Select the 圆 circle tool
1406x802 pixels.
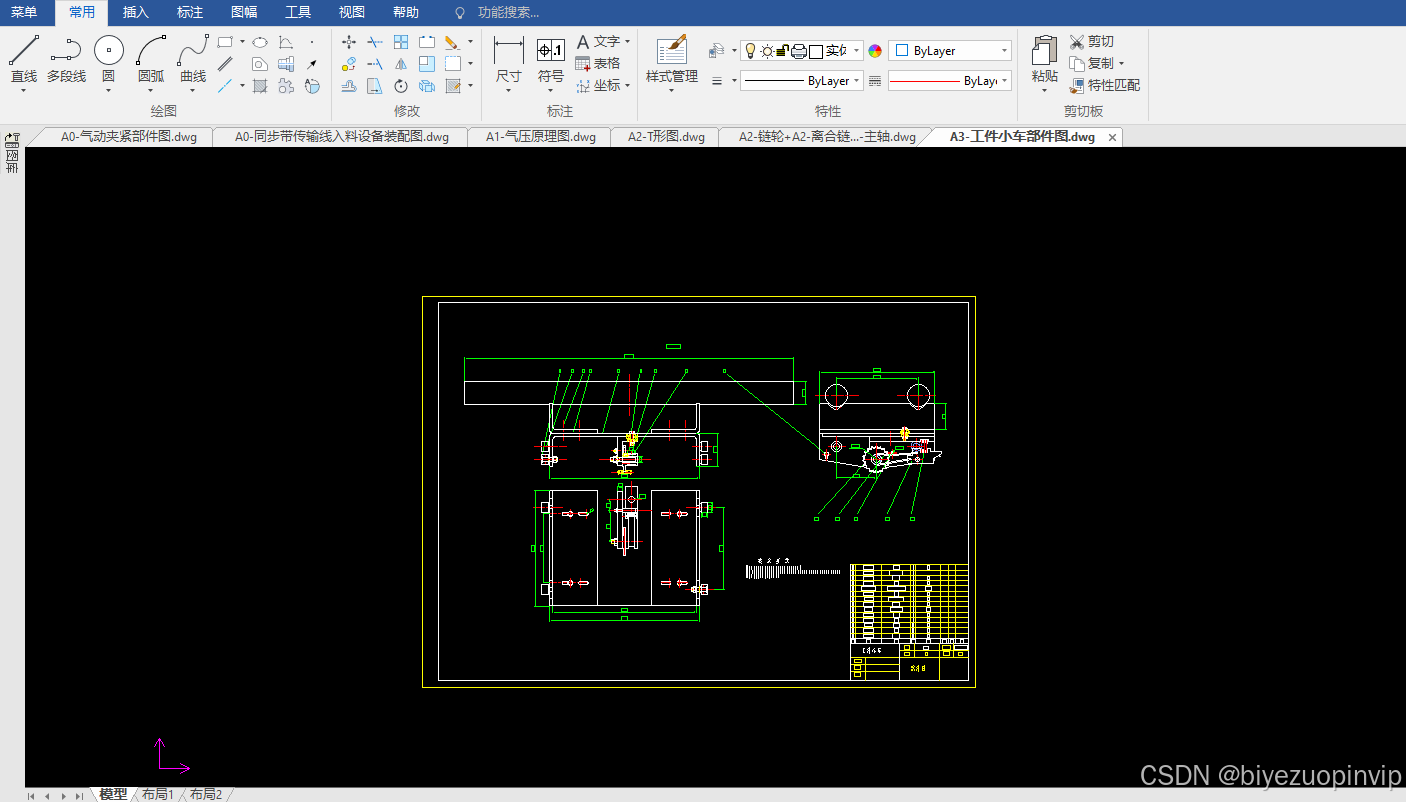point(109,60)
